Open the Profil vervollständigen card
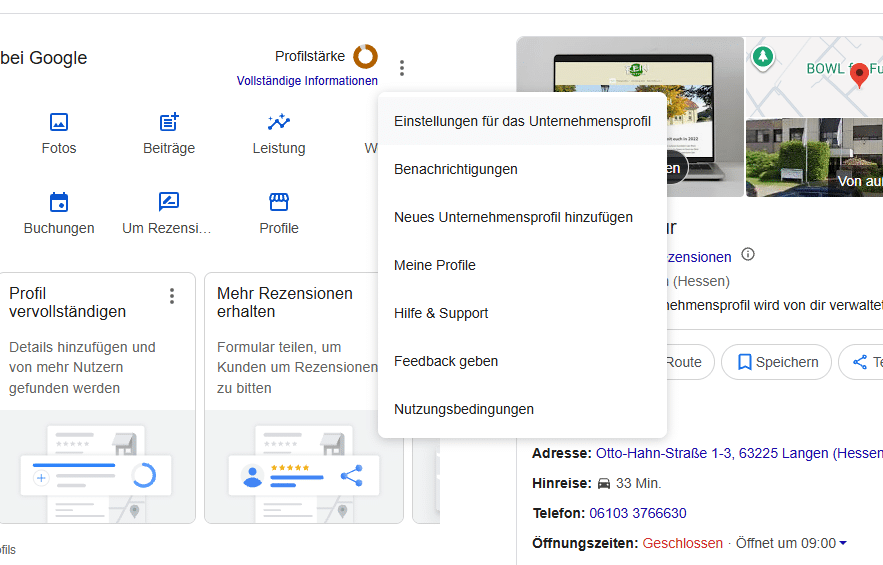Viewport: 883px width, 565px height. click(97, 398)
